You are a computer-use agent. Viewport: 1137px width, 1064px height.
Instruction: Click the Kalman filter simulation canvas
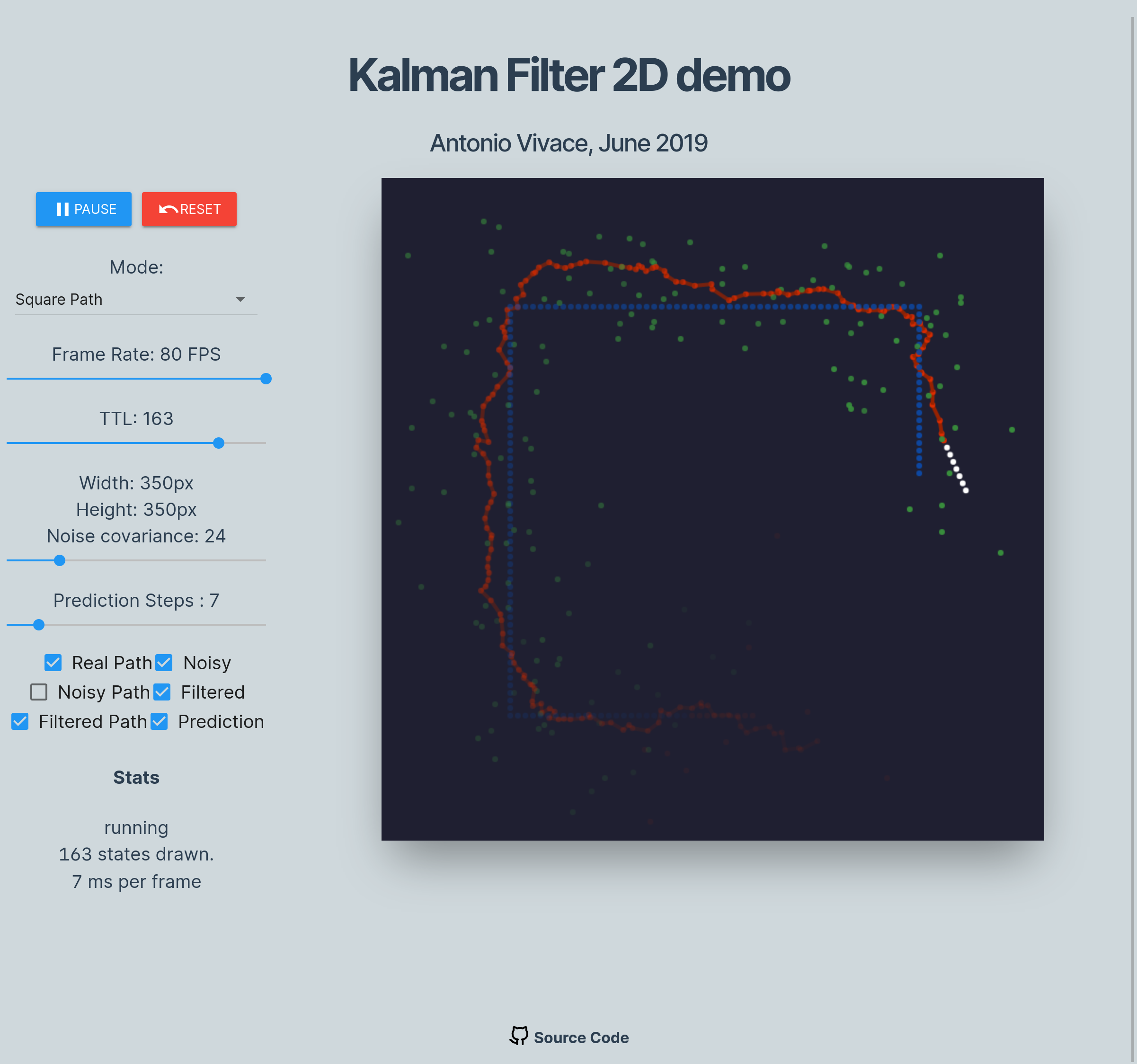[x=712, y=509]
